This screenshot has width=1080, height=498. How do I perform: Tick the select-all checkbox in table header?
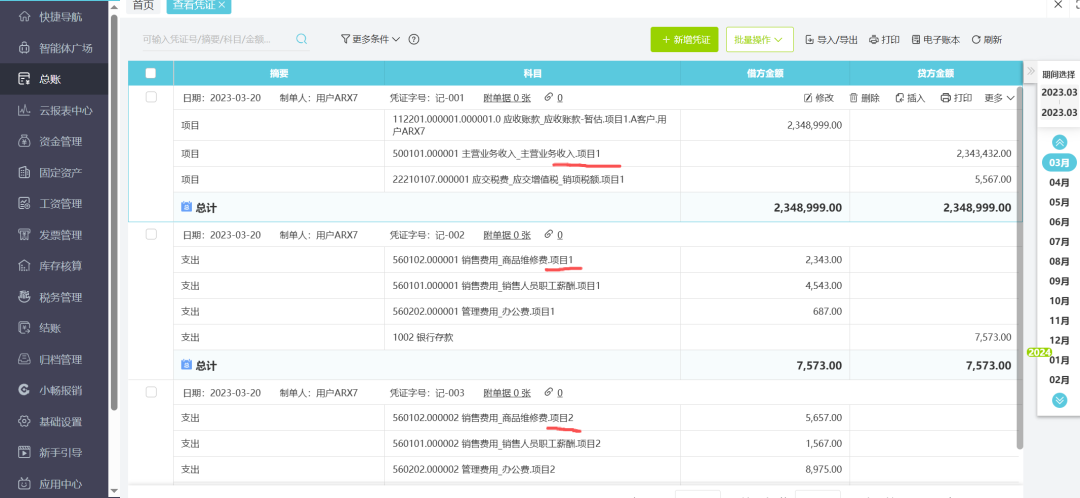tap(151, 73)
